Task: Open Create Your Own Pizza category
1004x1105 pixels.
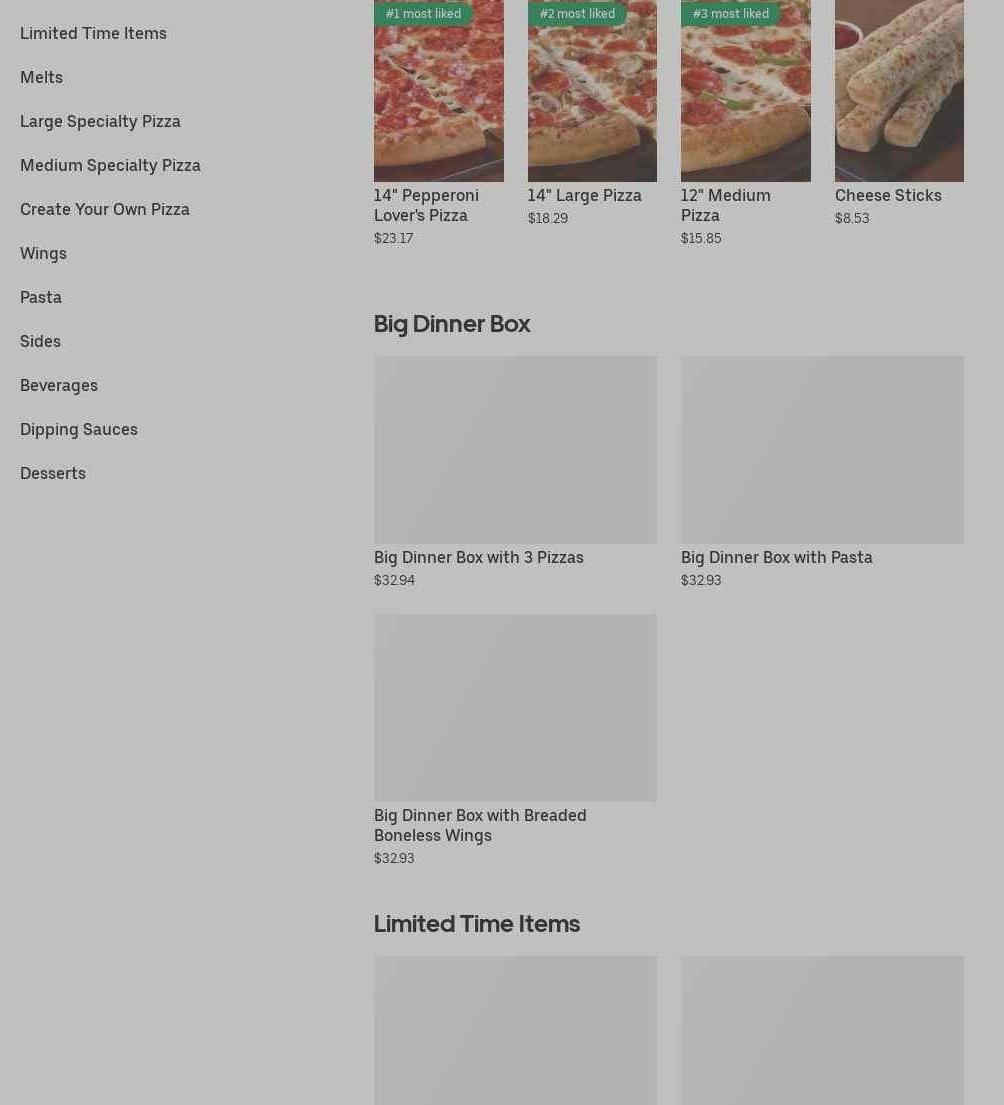Action: click(x=105, y=209)
